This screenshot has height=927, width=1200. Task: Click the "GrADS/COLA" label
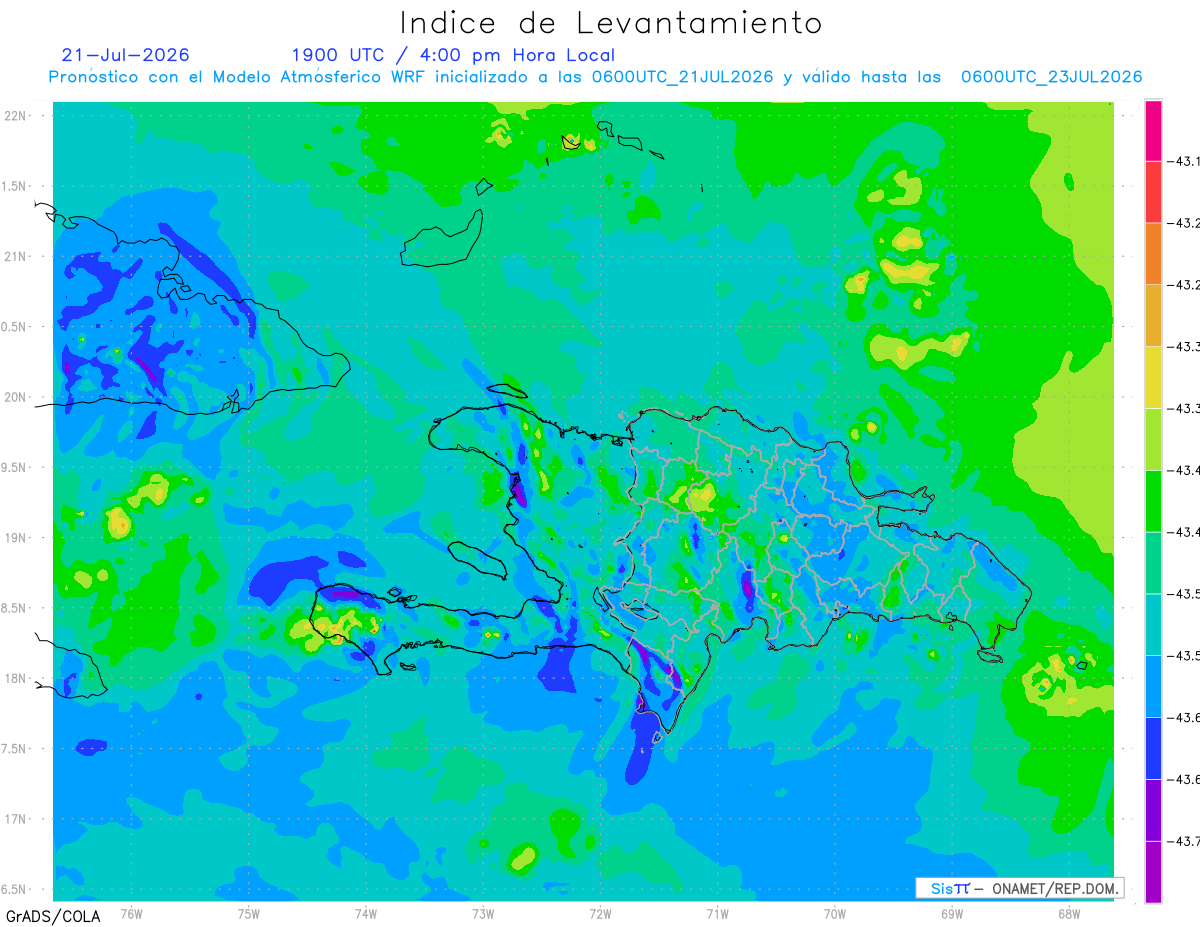pyautogui.click(x=53, y=916)
